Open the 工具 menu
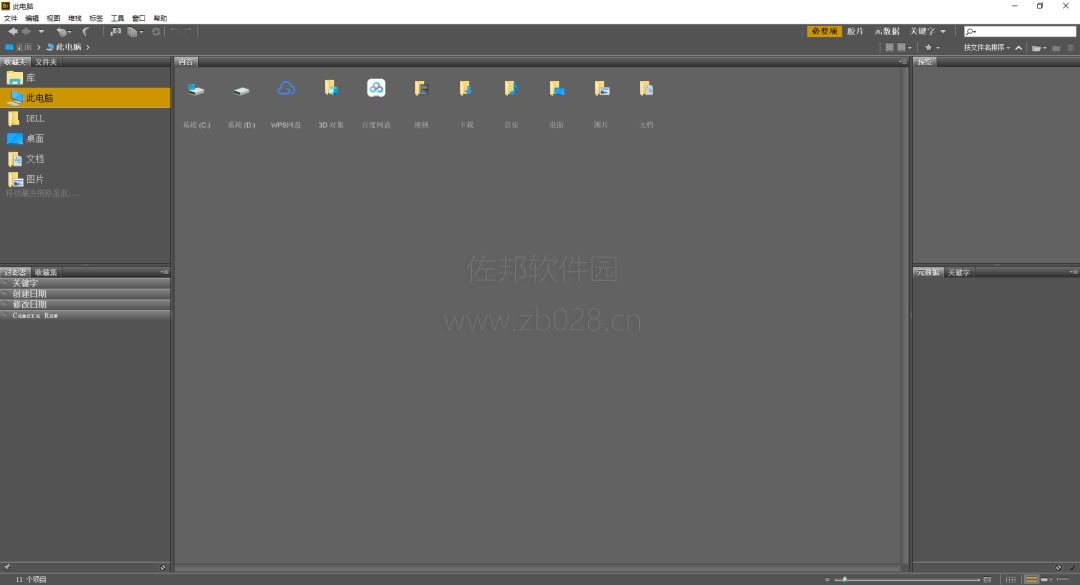1080x585 pixels. coord(117,18)
